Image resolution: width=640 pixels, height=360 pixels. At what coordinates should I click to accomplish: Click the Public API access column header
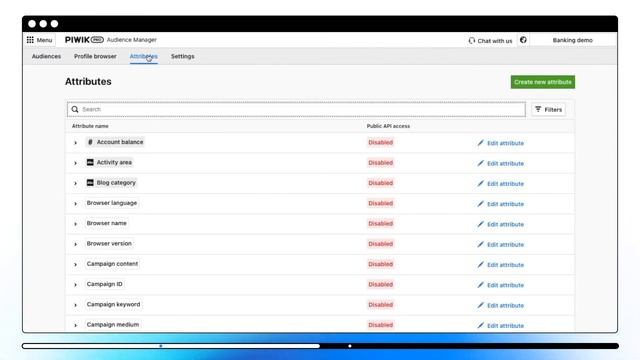click(x=388, y=126)
